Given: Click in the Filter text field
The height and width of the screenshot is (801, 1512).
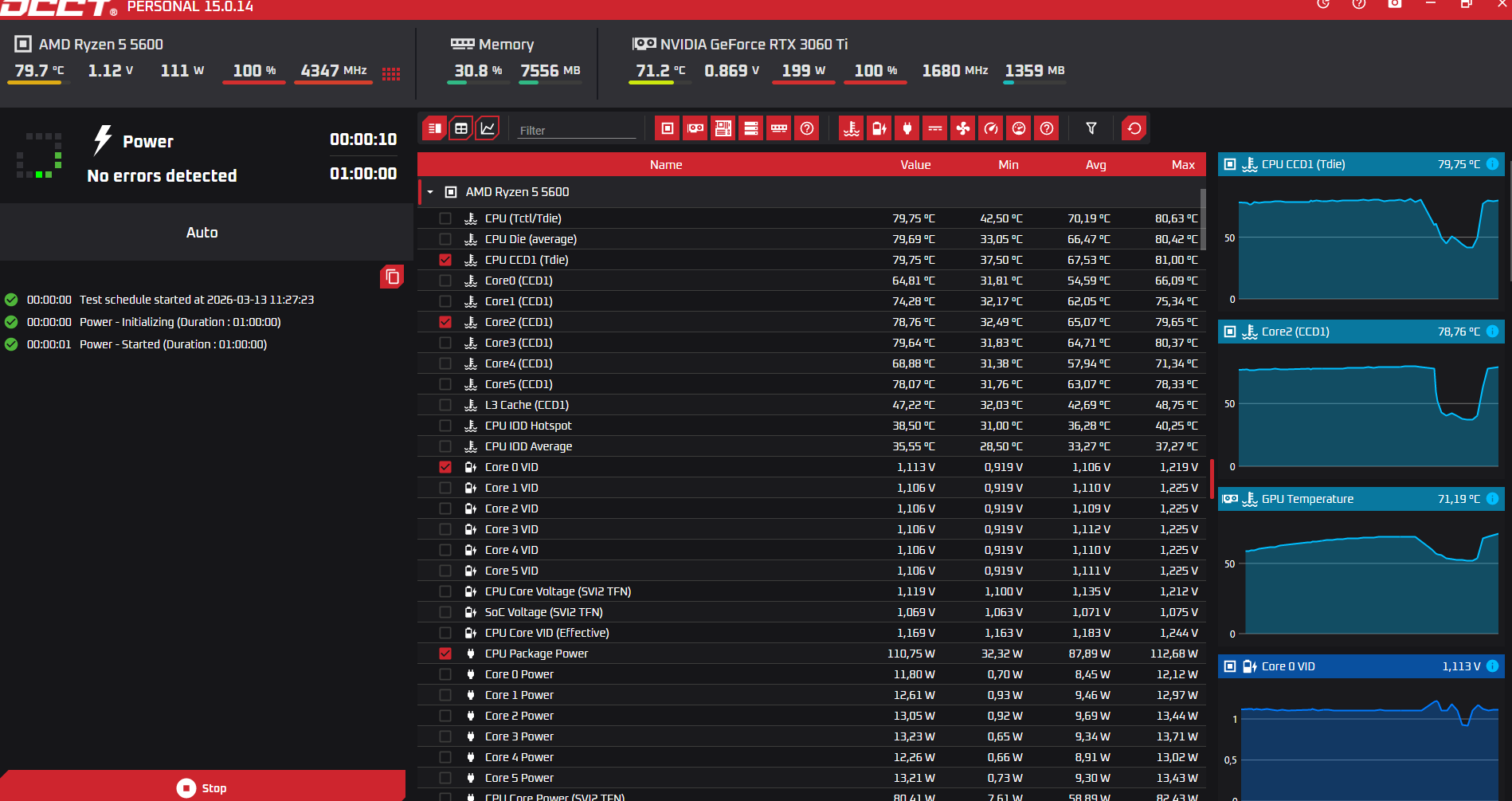Looking at the screenshot, I should tap(577, 130).
